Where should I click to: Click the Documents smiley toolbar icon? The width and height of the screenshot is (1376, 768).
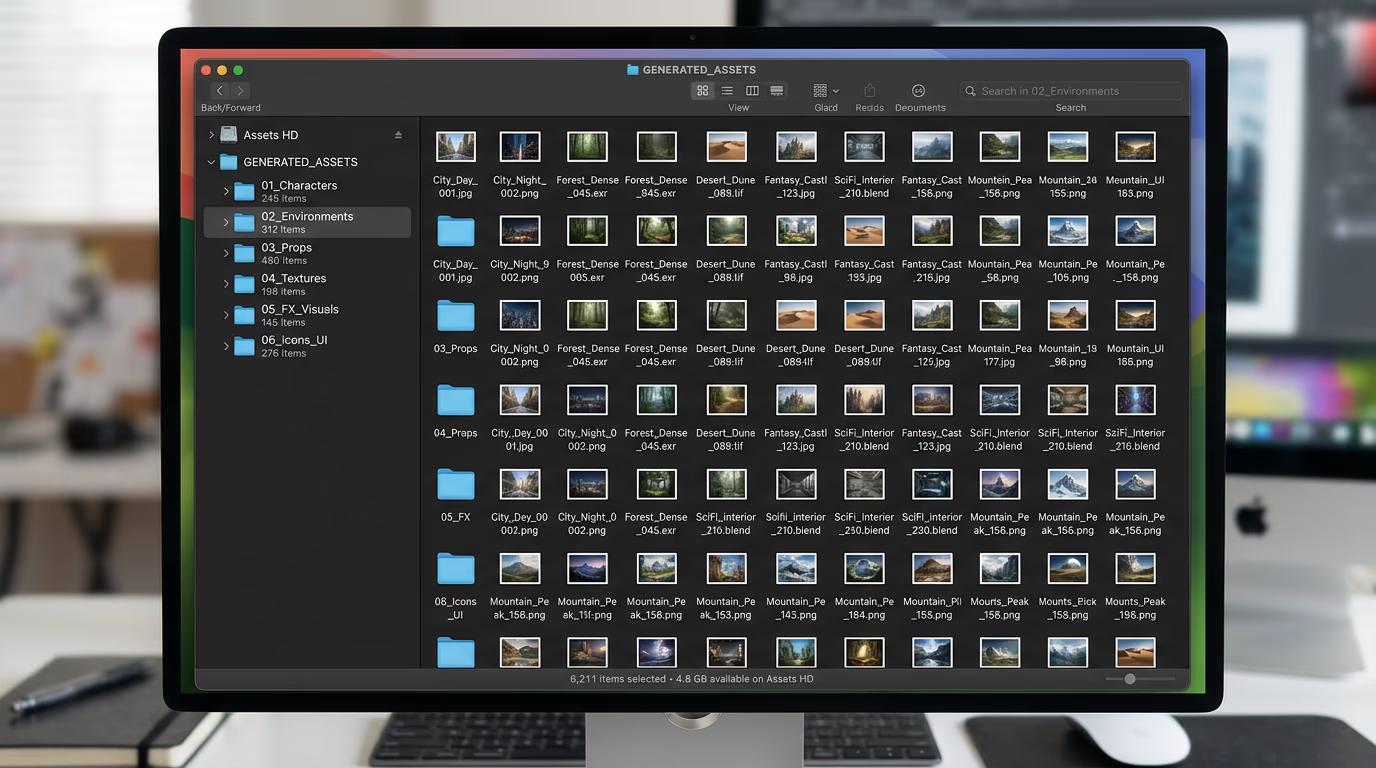pyautogui.click(x=918, y=91)
